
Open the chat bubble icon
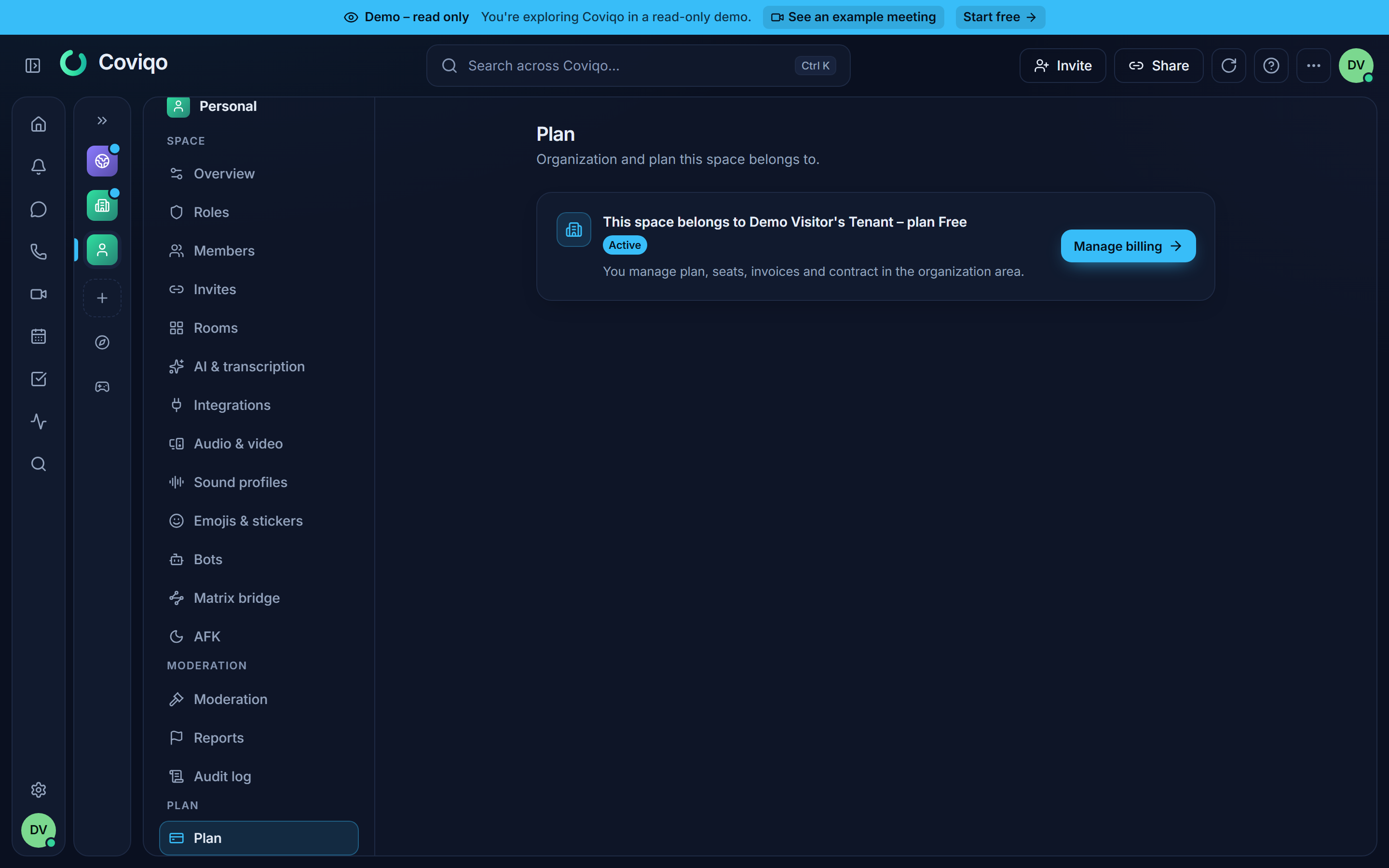pyautogui.click(x=39, y=209)
